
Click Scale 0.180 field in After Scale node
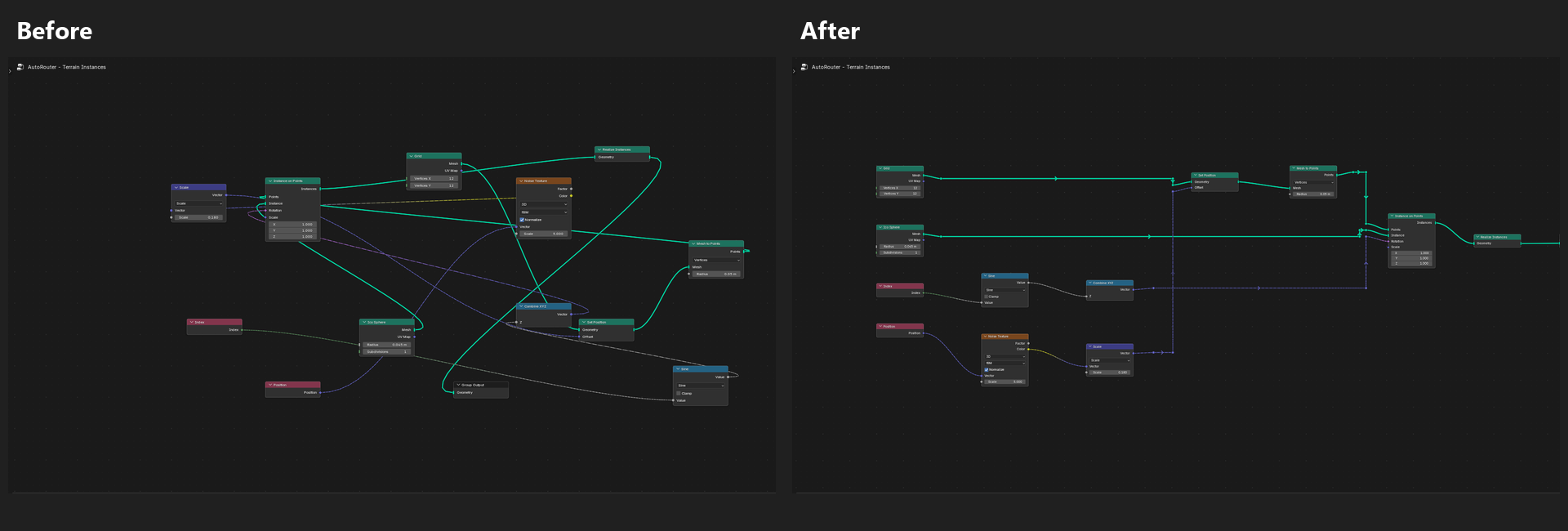(1110, 373)
